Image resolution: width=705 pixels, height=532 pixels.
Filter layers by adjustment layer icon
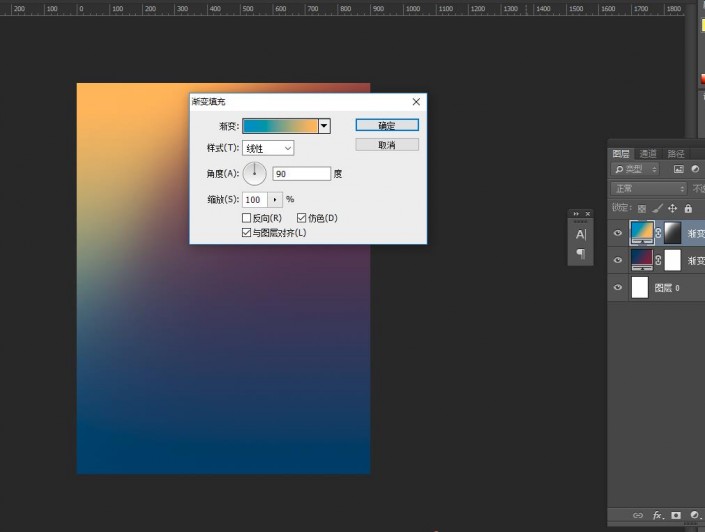[695, 169]
